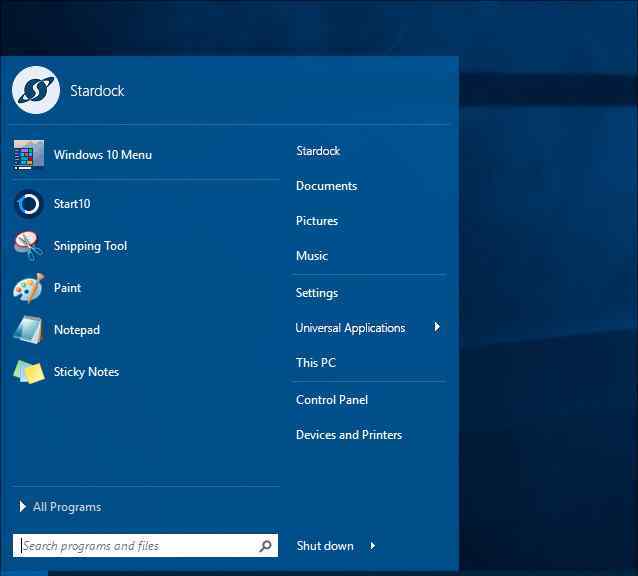
Task: Open This PC
Action: (x=316, y=362)
